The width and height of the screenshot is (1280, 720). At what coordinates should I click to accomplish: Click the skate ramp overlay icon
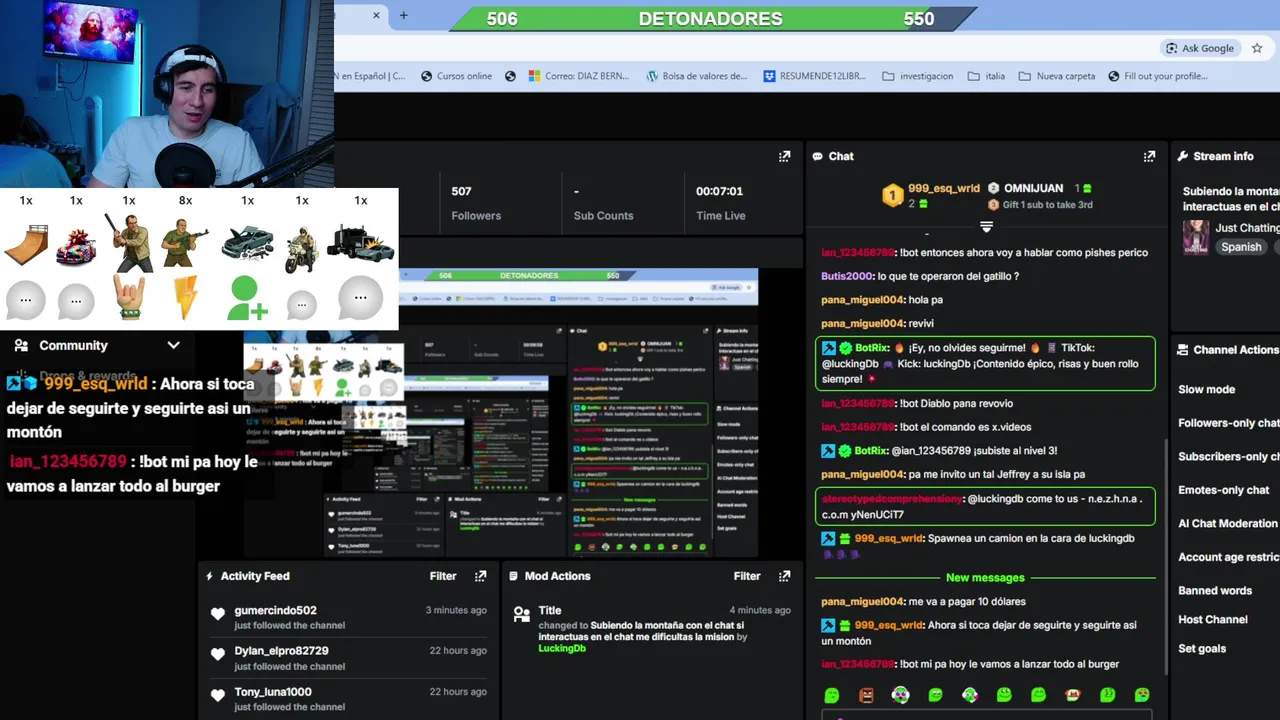(x=26, y=246)
